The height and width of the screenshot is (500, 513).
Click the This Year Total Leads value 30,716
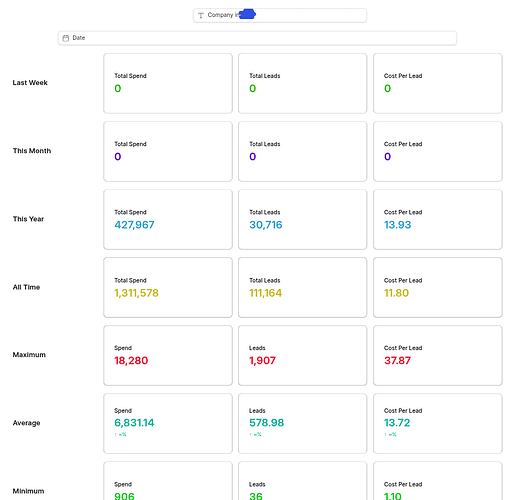(x=266, y=225)
